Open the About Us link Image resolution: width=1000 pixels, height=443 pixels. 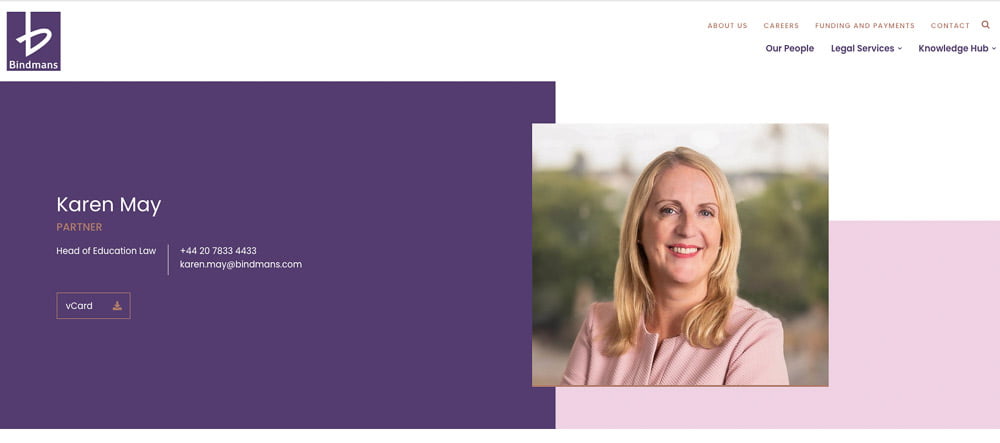[x=727, y=25]
